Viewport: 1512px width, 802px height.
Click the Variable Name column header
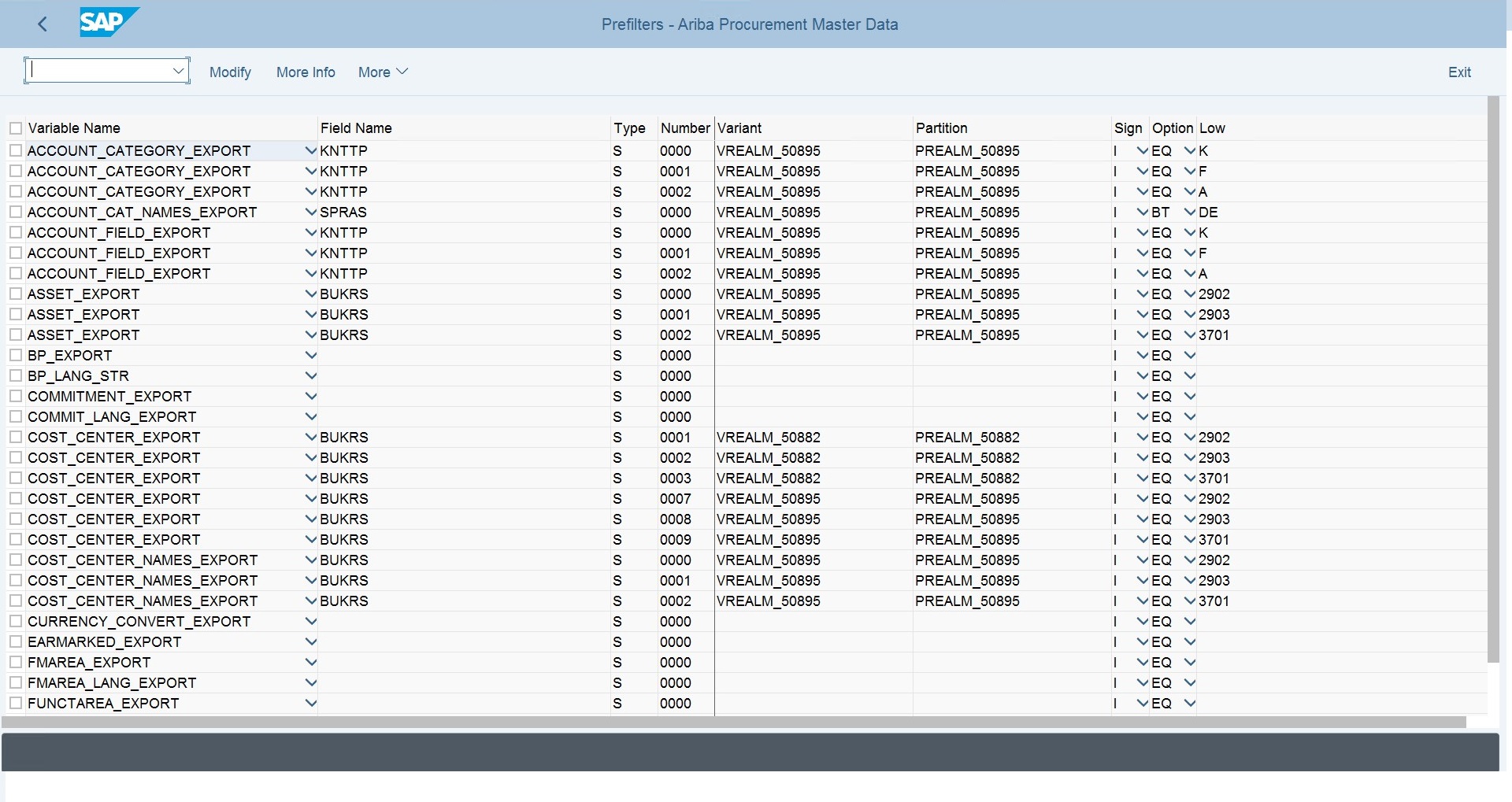pos(74,128)
